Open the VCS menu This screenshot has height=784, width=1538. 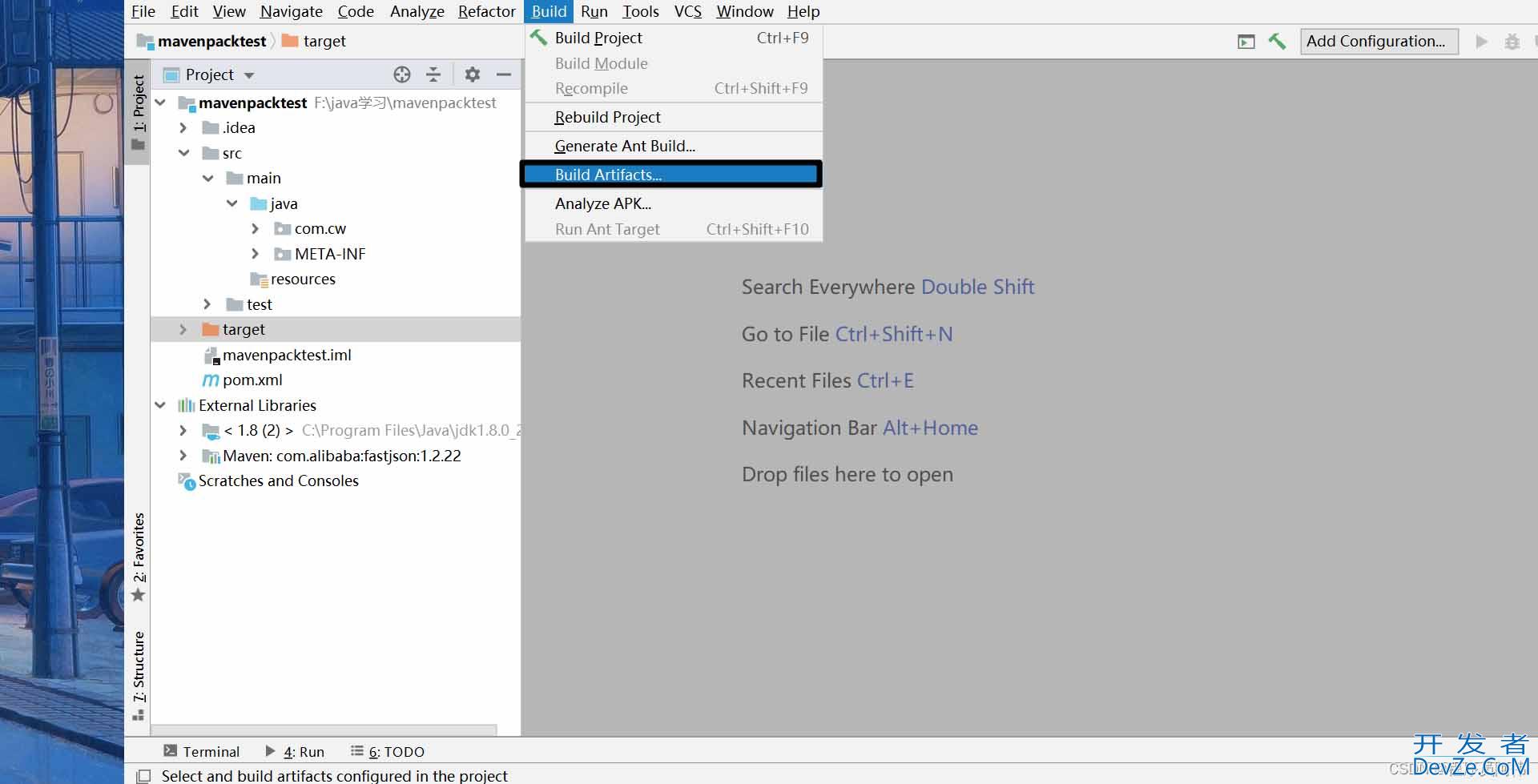point(687,11)
